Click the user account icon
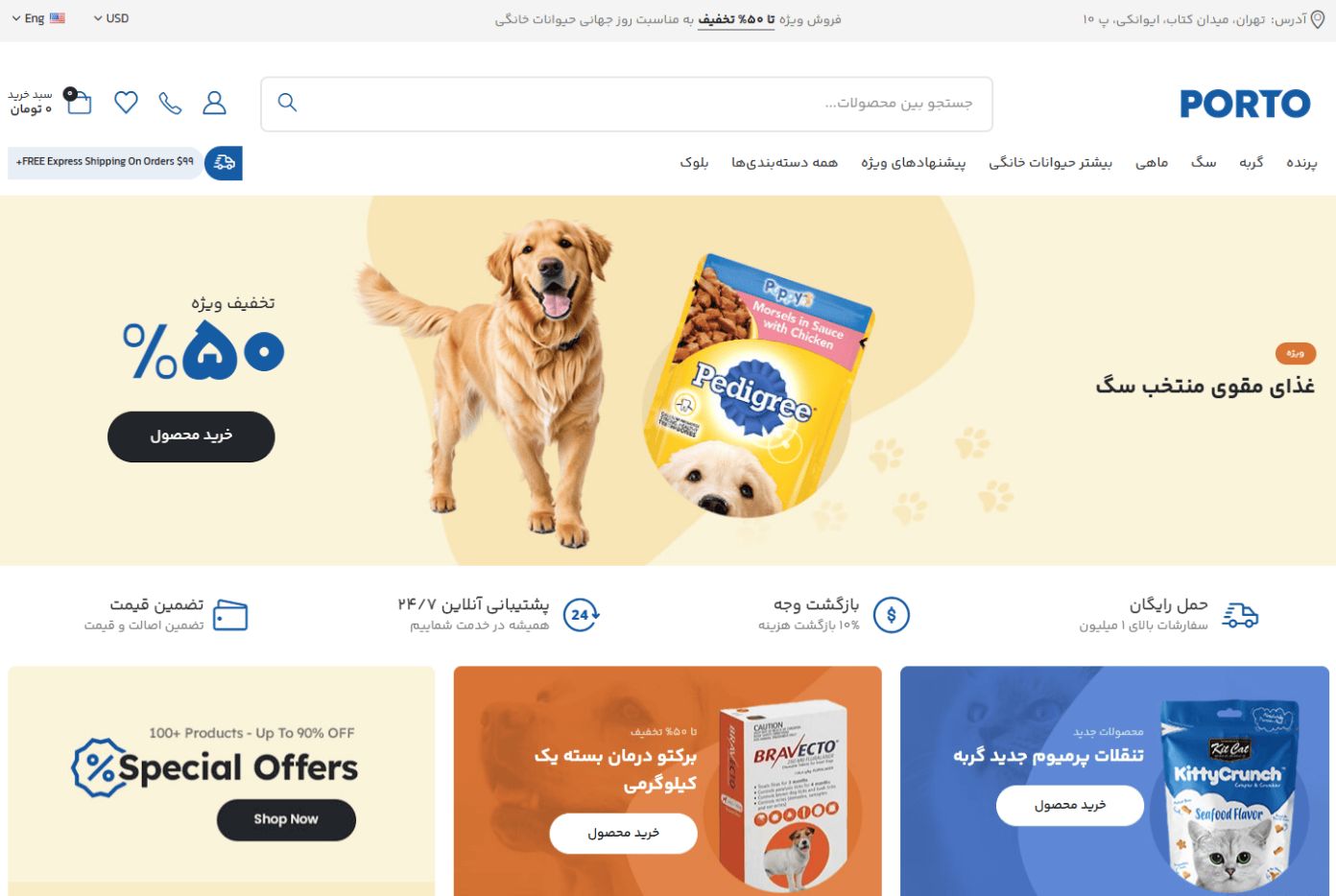 point(214,103)
